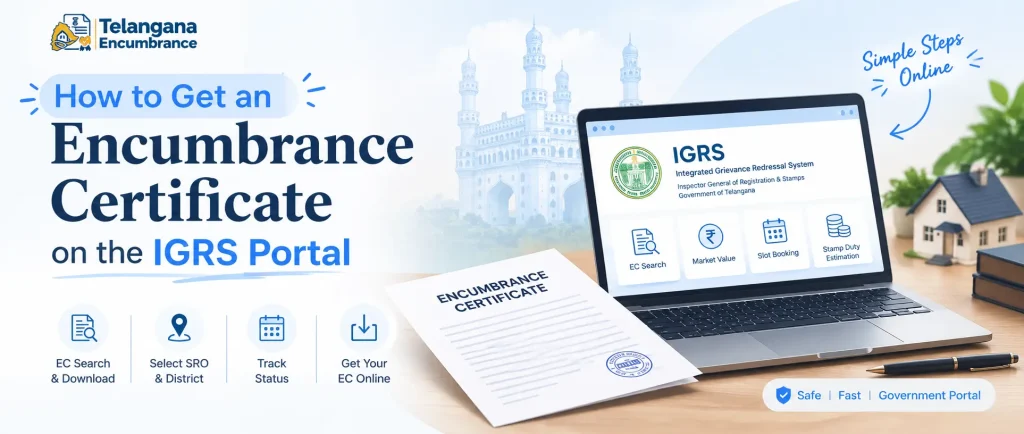Image resolution: width=1024 pixels, height=434 pixels.
Task: Click the miniature house model
Action: pos(961,213)
